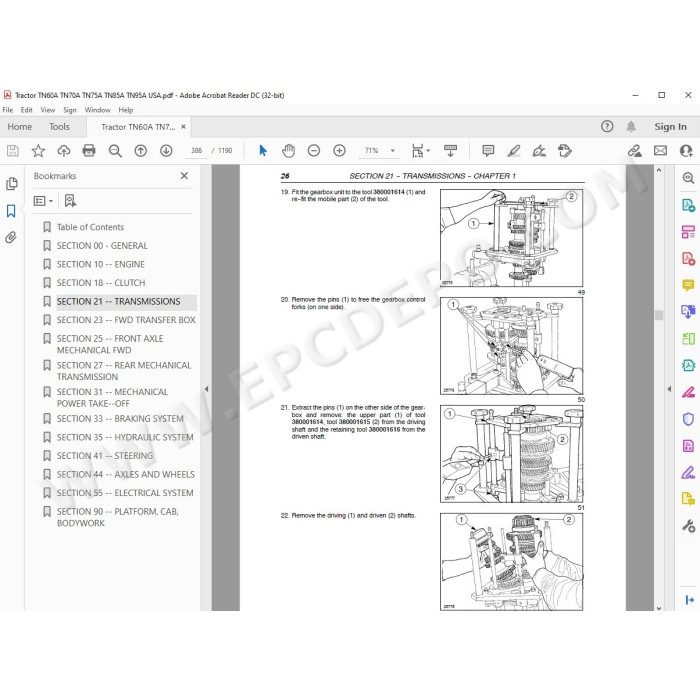Expand the right pane bottom arrow
Viewport: 700px width, 700px height.
(x=689, y=600)
